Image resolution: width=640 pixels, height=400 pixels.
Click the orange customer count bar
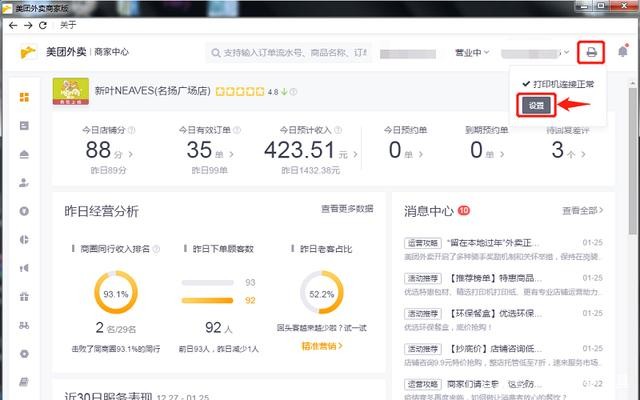[x=207, y=301]
